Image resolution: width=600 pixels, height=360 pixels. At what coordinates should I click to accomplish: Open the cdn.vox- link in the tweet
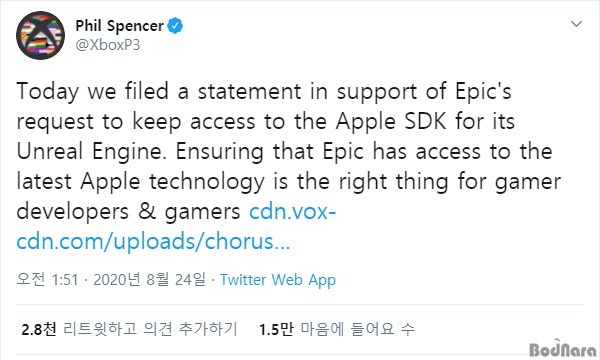tap(292, 212)
